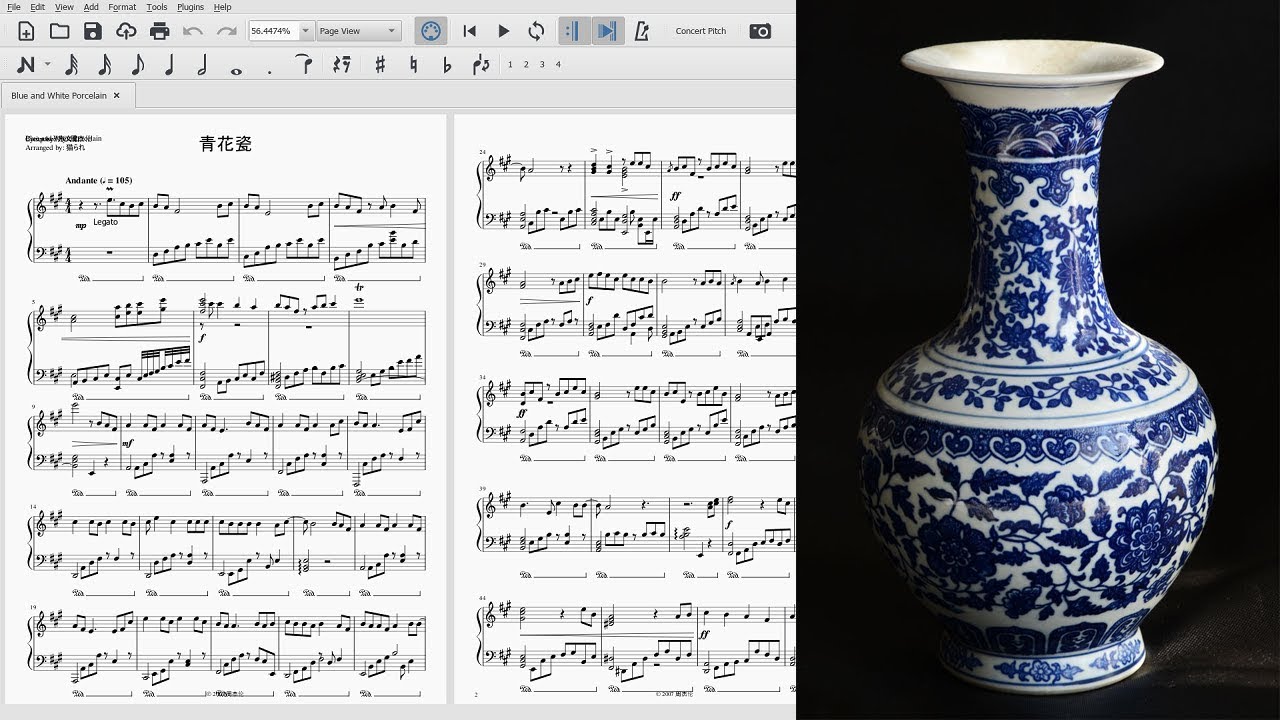This screenshot has width=1280, height=720.
Task: Select voice 3
Action: (542, 65)
